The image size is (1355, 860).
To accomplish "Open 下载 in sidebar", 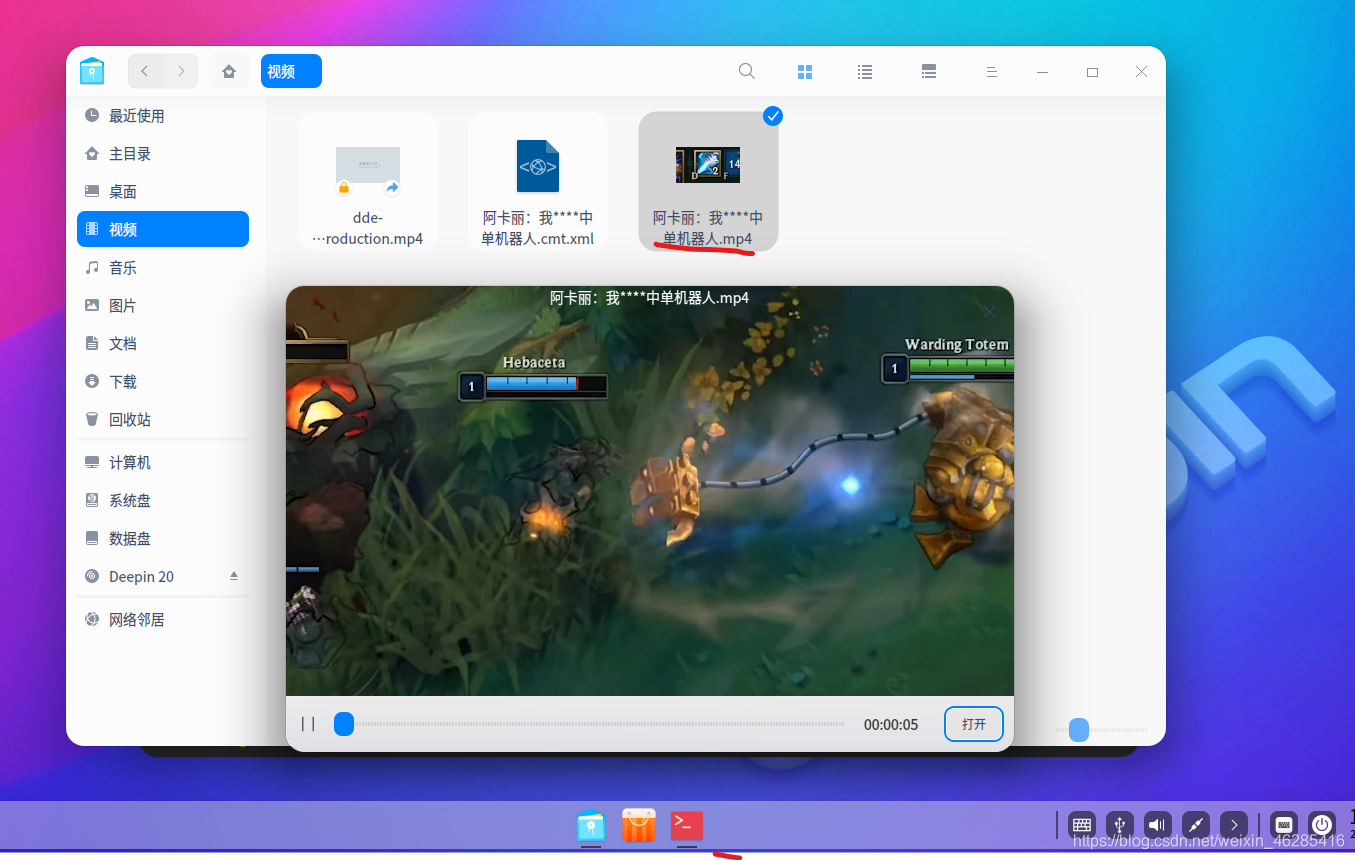I will (x=163, y=382).
